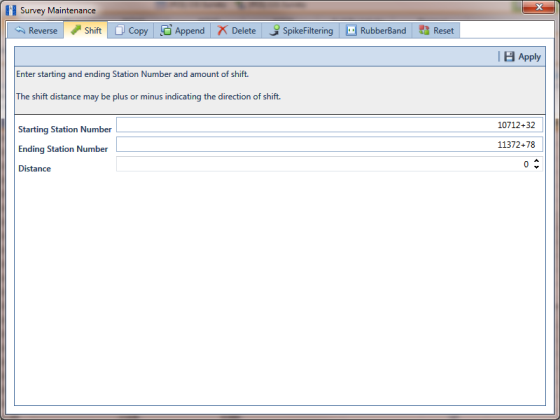Click the Reverse arrow icon
The width and height of the screenshot is (560, 420).
(20, 30)
